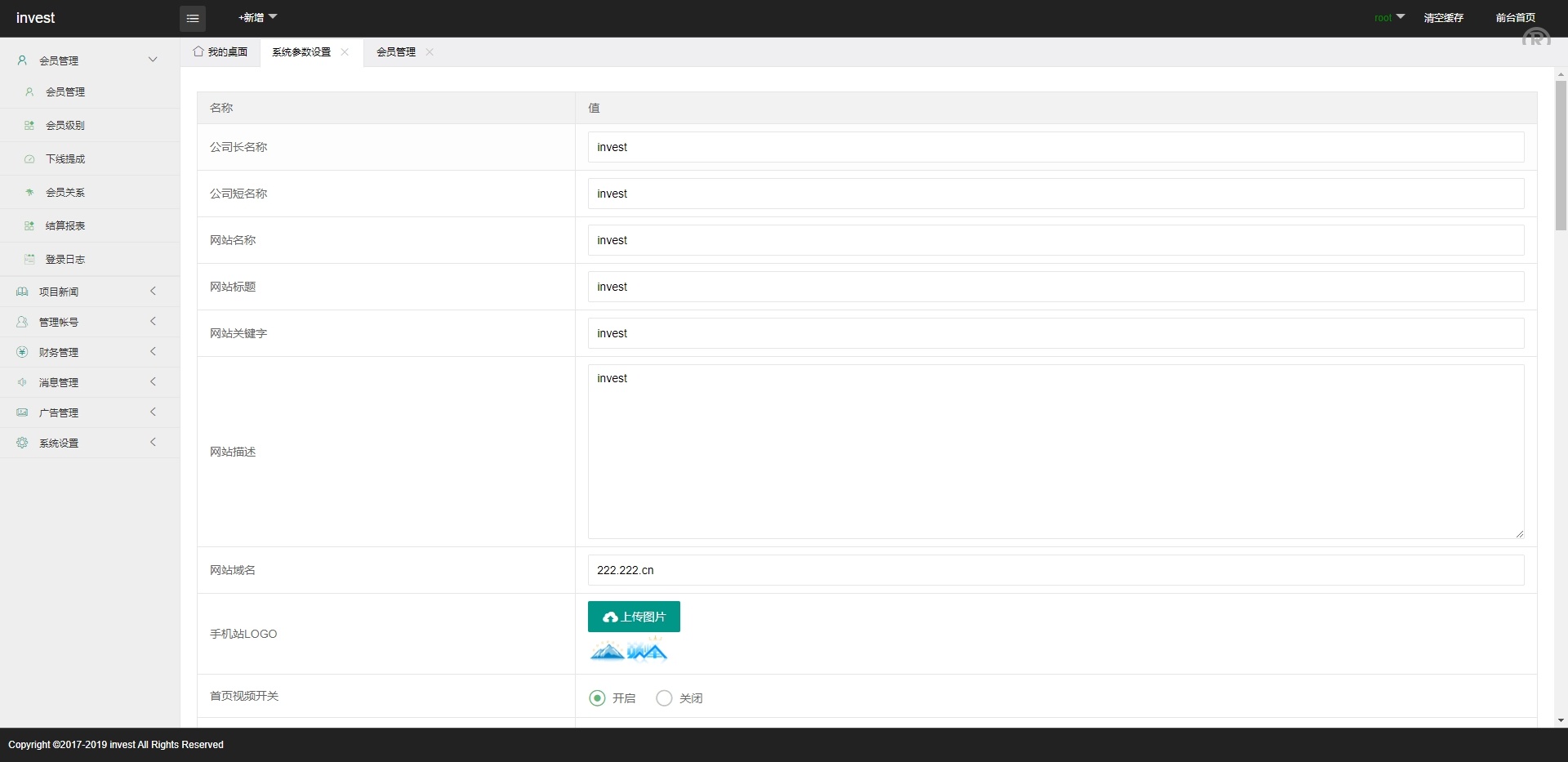Click the 会员关系 sidebar icon
This screenshot has height=762, width=1568.
click(x=29, y=193)
